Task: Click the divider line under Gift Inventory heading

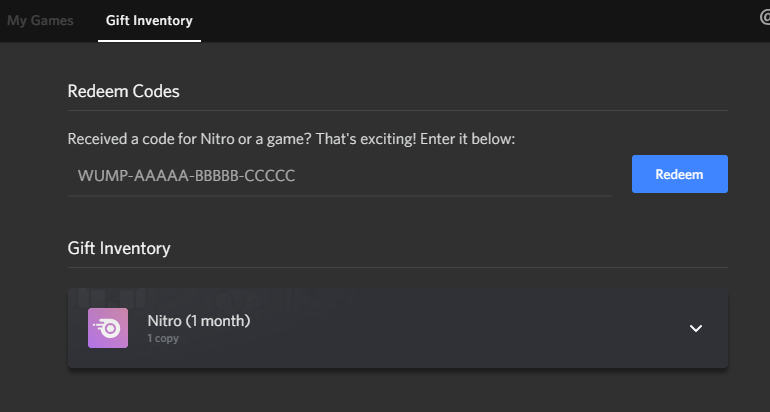Action: pyautogui.click(x=398, y=268)
